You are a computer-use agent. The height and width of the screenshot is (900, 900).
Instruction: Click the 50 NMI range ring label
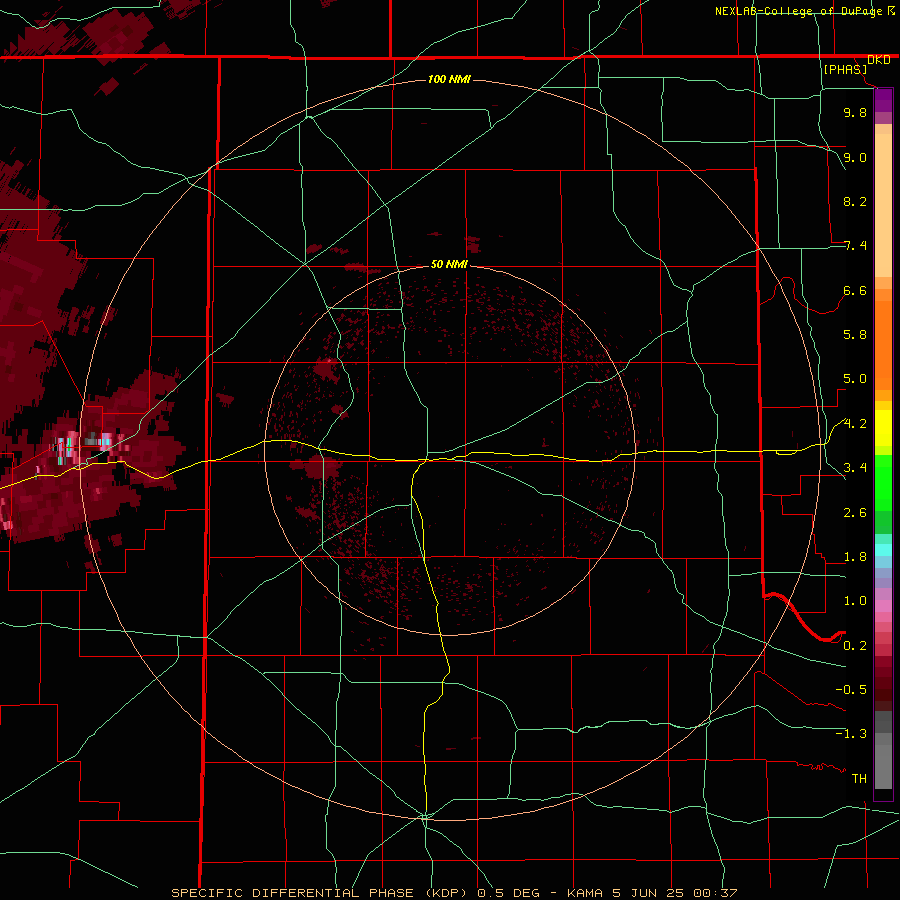[x=449, y=264]
